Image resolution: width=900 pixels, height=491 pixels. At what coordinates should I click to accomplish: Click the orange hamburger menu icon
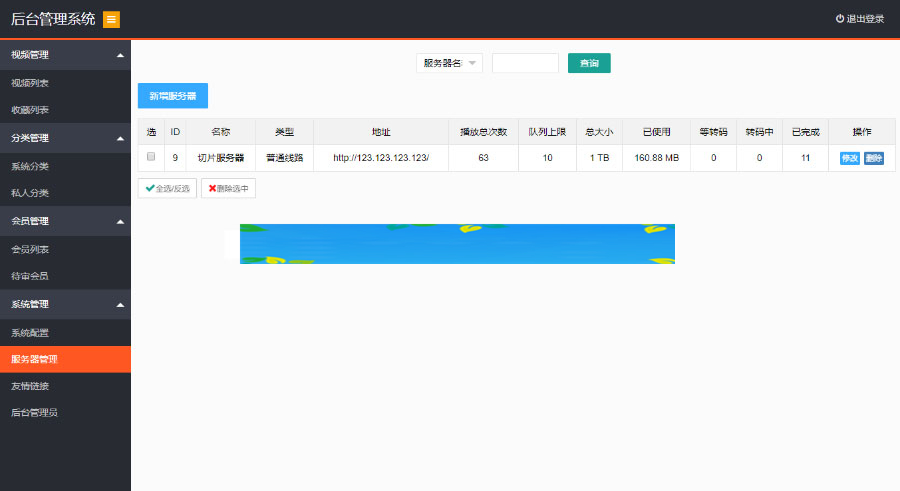pyautogui.click(x=111, y=19)
